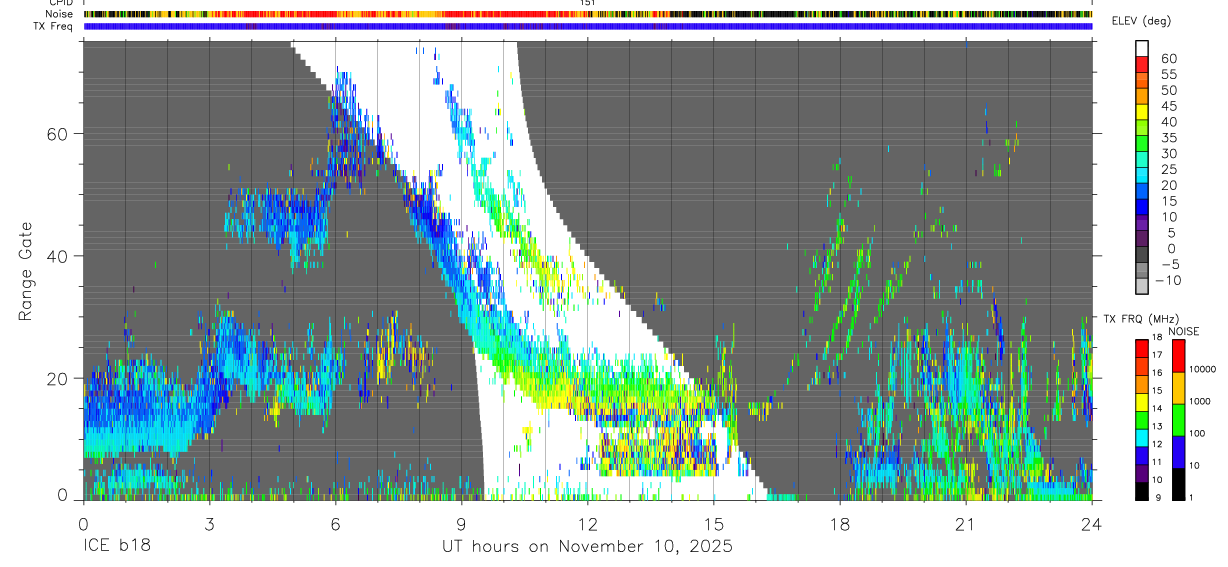
Task: Select the black bottom segment of TX FRQ bar
Action: pos(1142,491)
